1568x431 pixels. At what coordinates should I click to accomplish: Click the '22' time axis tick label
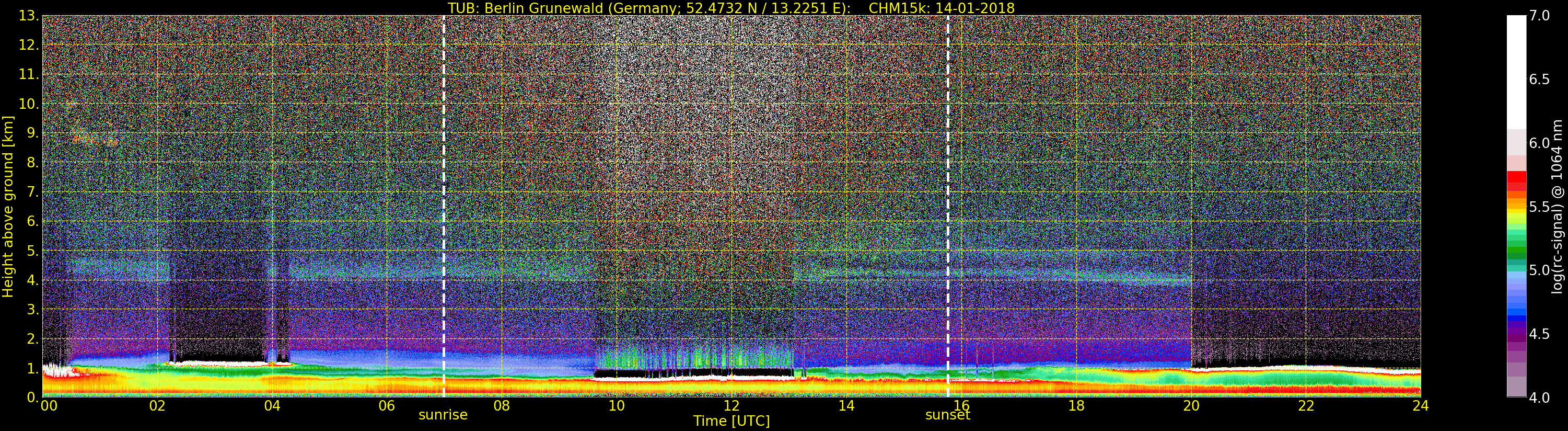1306,406
